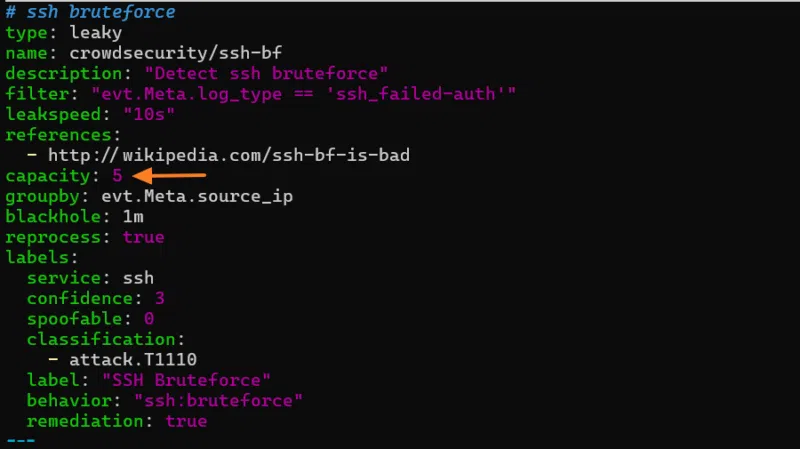Click the capacity value 5
Screen dimensions: 800x449
pyautogui.click(x=117, y=176)
